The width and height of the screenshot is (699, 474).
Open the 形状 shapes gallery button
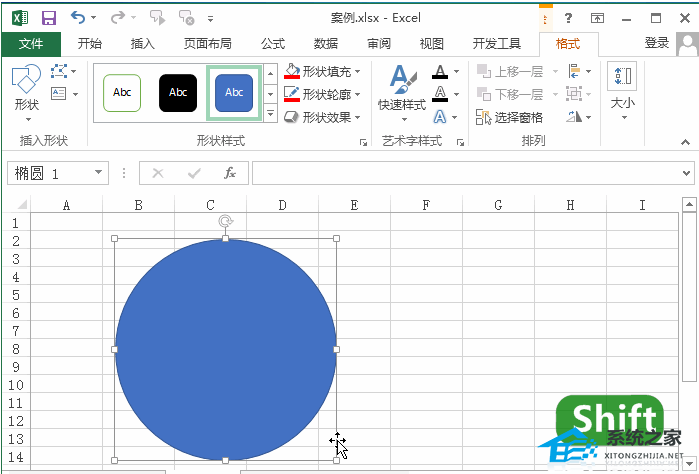click(27, 93)
